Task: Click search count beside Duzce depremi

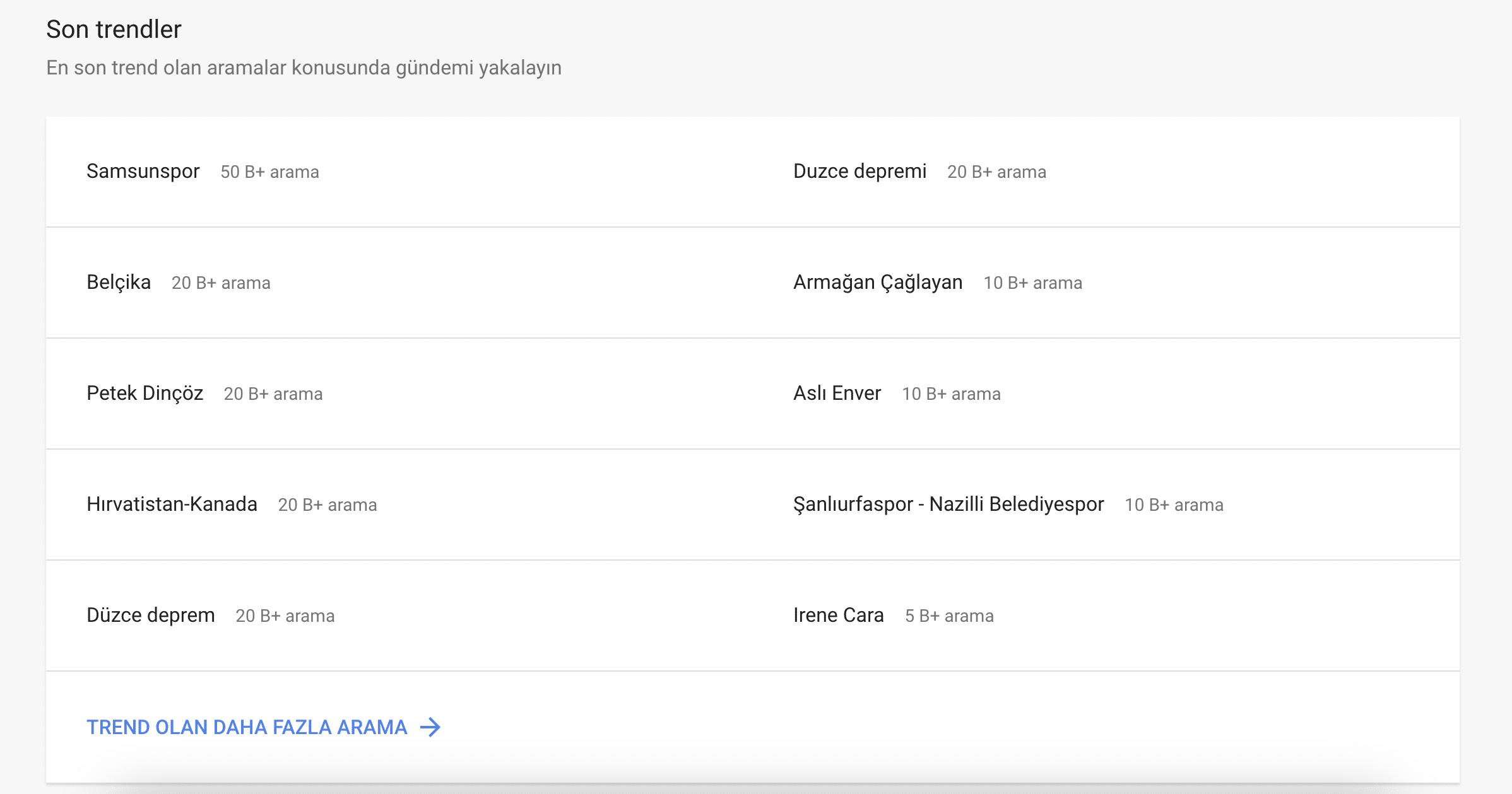Action: click(996, 172)
